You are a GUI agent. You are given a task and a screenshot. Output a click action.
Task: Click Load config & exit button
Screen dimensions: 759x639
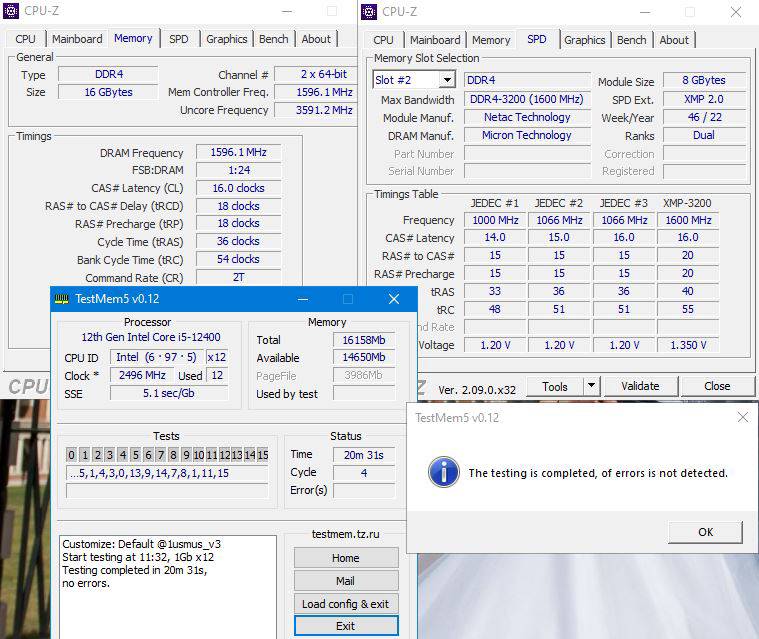click(x=345, y=604)
